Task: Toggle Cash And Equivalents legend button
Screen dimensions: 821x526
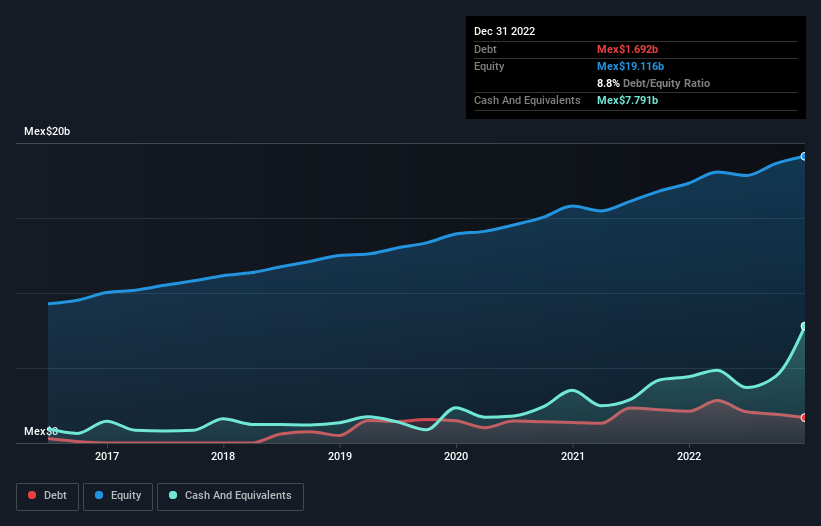Action: (x=230, y=496)
